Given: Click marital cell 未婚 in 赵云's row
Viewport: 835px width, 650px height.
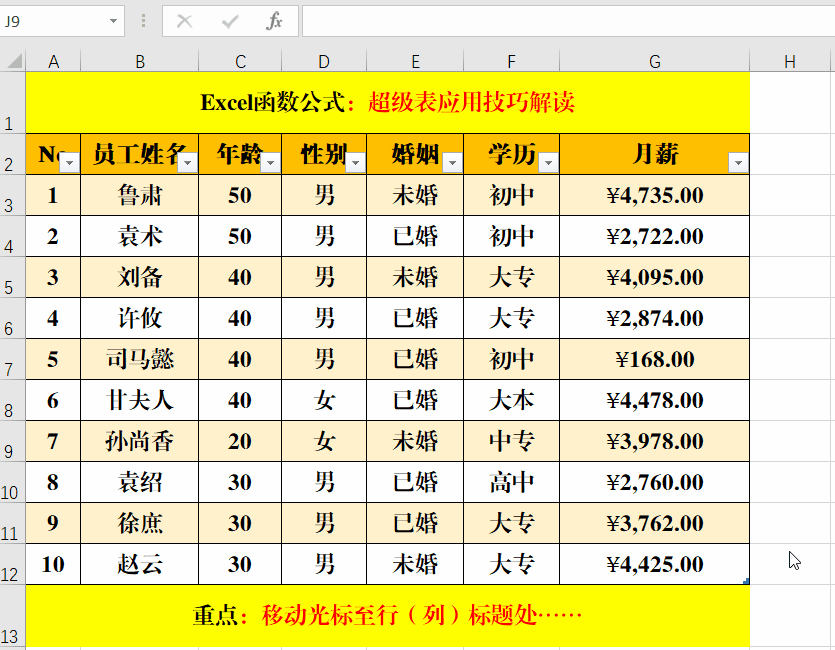Looking at the screenshot, I should click(x=415, y=564).
